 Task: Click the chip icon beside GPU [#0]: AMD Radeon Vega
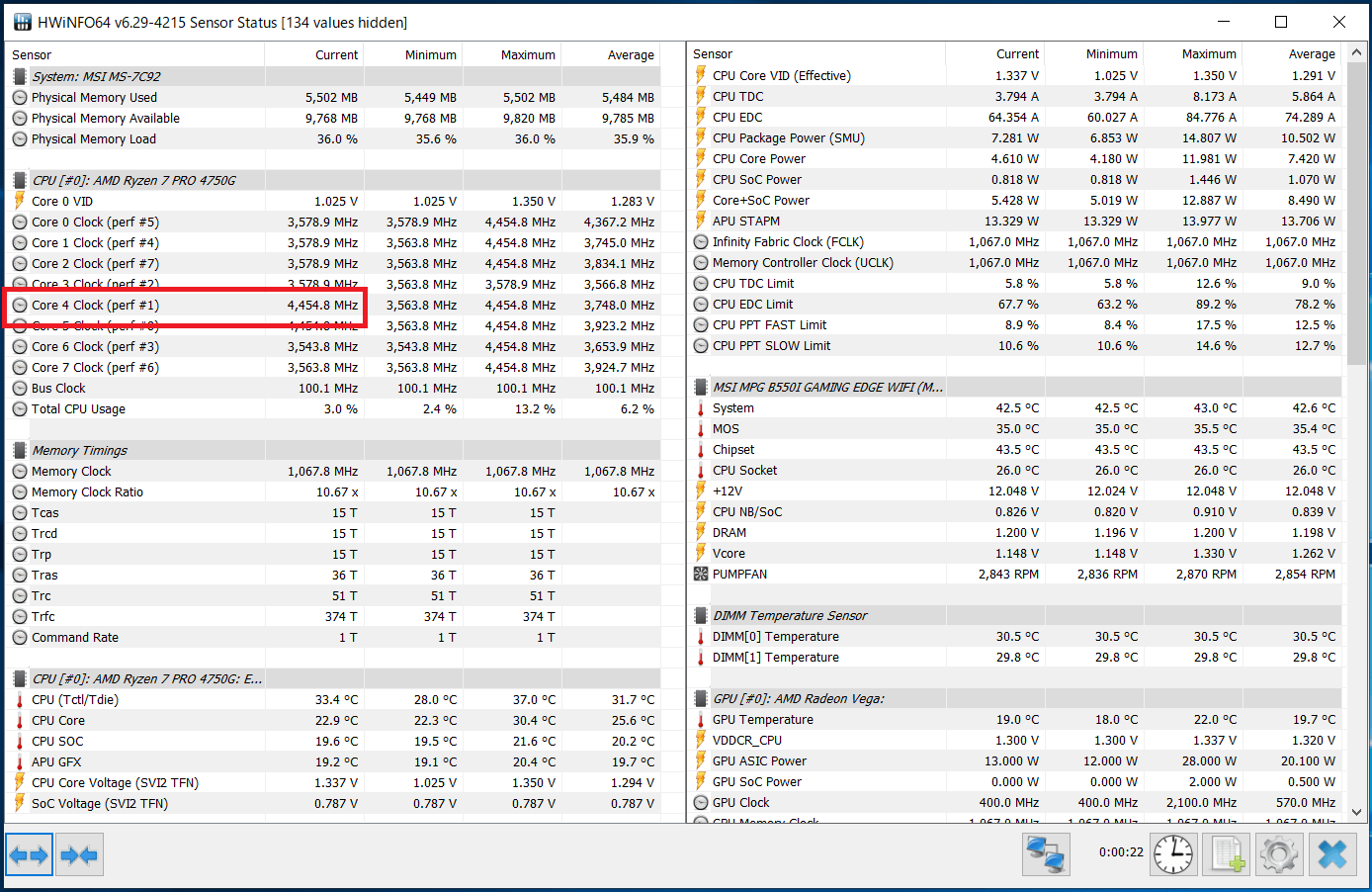(701, 698)
